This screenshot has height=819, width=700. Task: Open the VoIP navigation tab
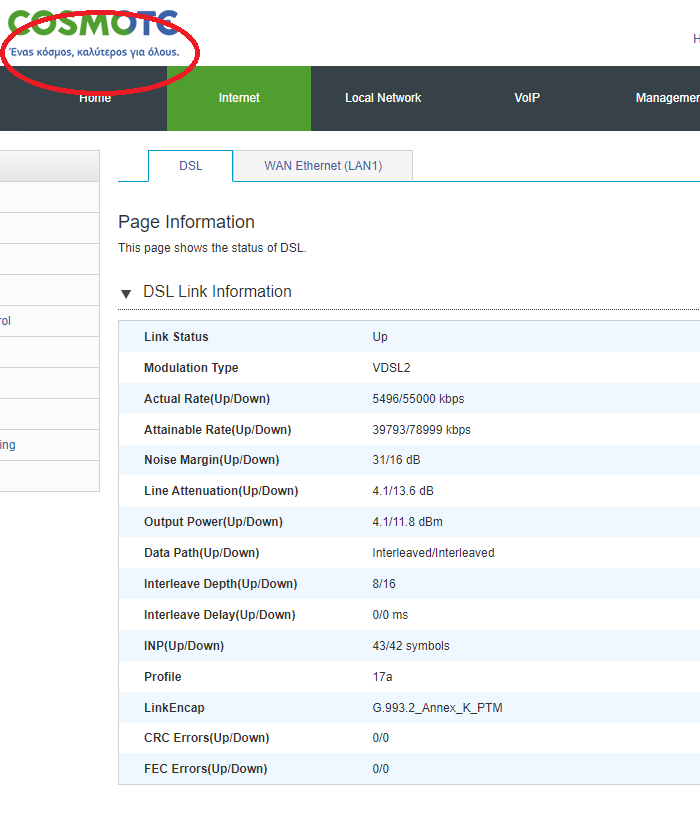pos(527,98)
